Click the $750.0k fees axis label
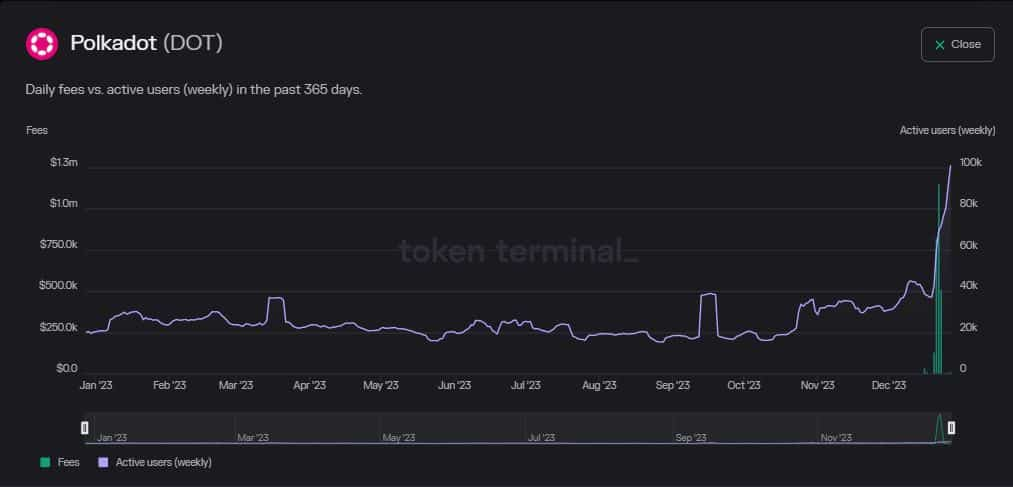Viewport: 1013px width, 487px height. point(58,245)
